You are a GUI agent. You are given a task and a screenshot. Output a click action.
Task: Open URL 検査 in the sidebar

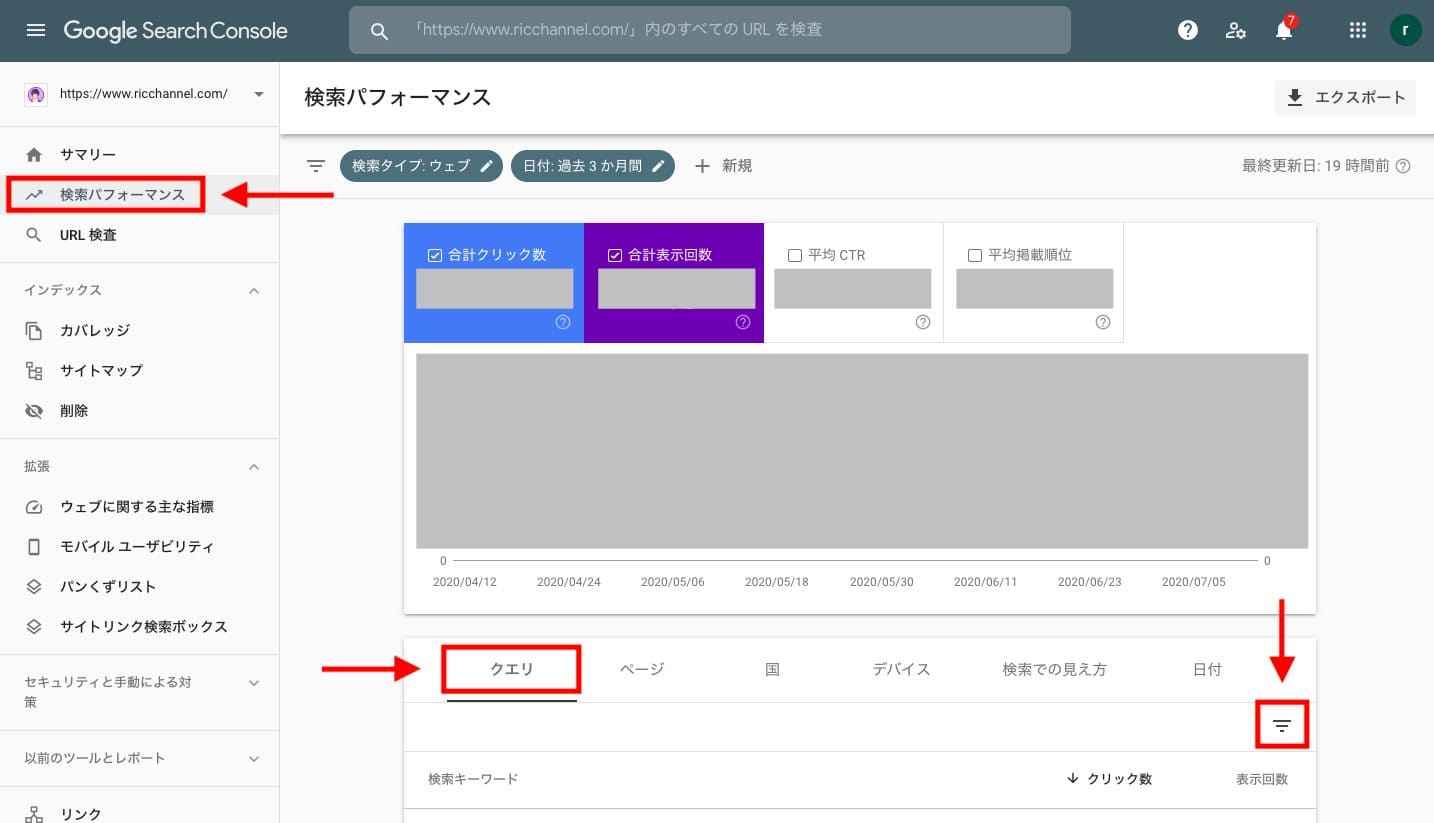[139, 235]
